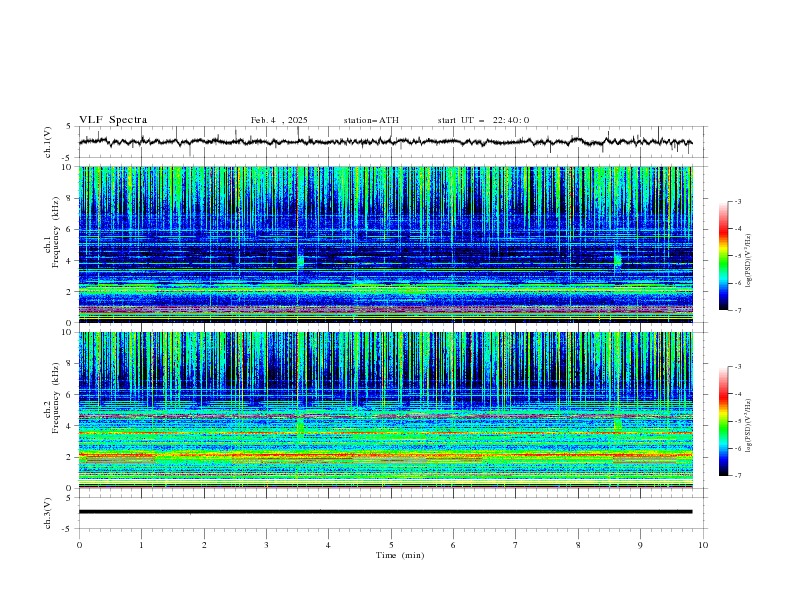Click the ch.2 spectrogram color scale bar
This screenshot has width=792, height=612.
[x=724, y=421]
